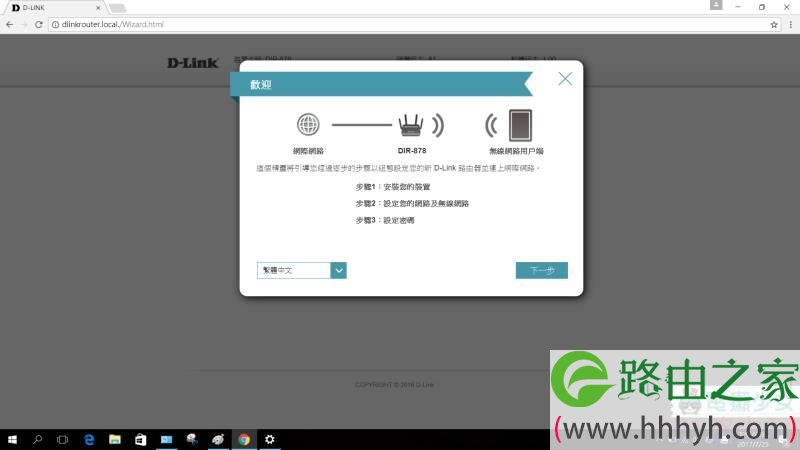This screenshot has width=800, height=450.
Task: Launch Microsoft Edge from taskbar
Action: coord(89,439)
